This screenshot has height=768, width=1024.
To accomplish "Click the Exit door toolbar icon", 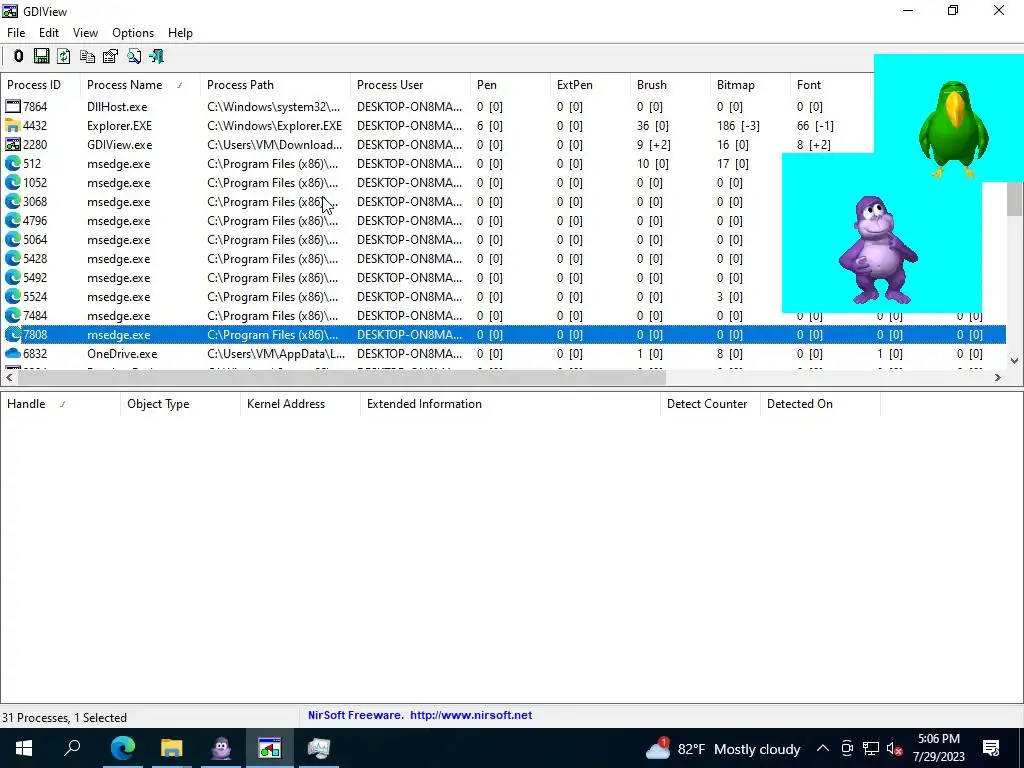I will (157, 56).
